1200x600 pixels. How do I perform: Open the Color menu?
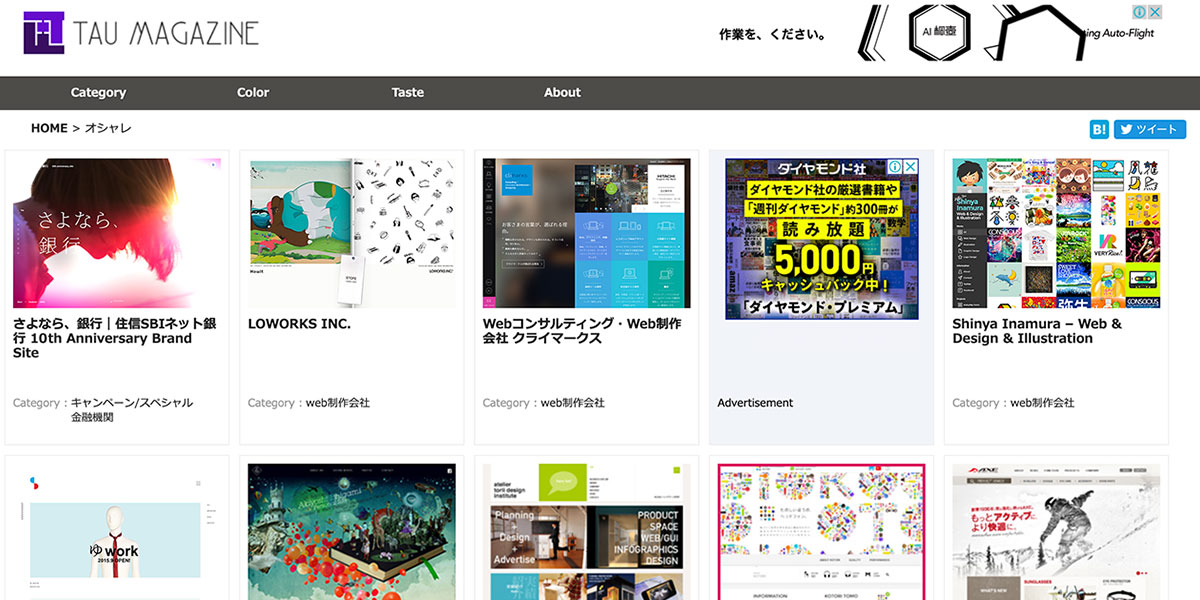(253, 92)
